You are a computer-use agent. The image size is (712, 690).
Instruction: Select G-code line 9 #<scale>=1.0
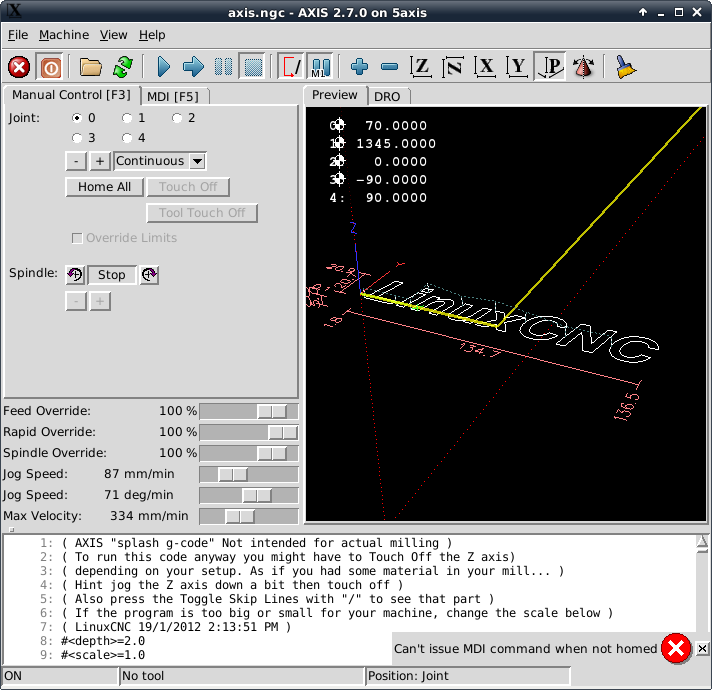[x=103, y=655]
